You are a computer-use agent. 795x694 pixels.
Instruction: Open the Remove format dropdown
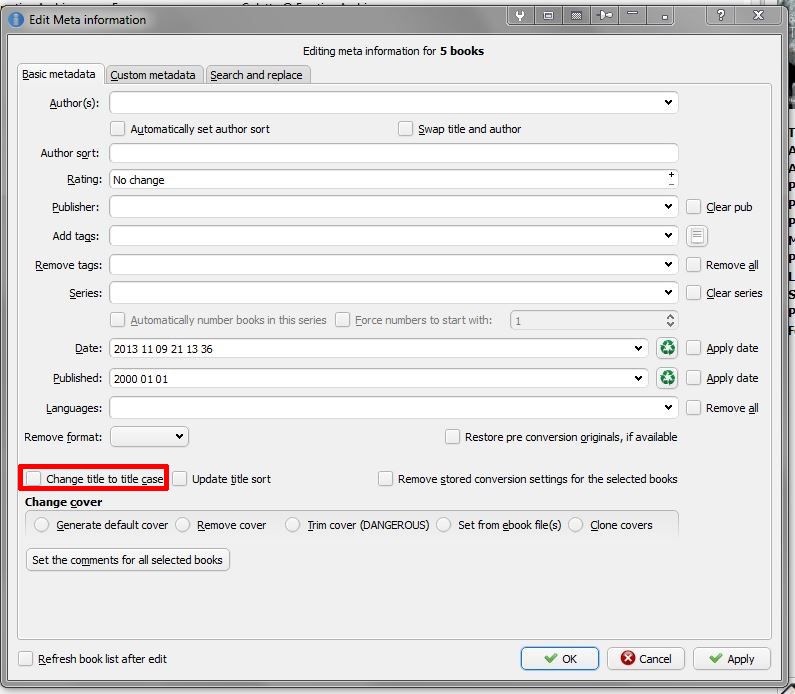150,436
